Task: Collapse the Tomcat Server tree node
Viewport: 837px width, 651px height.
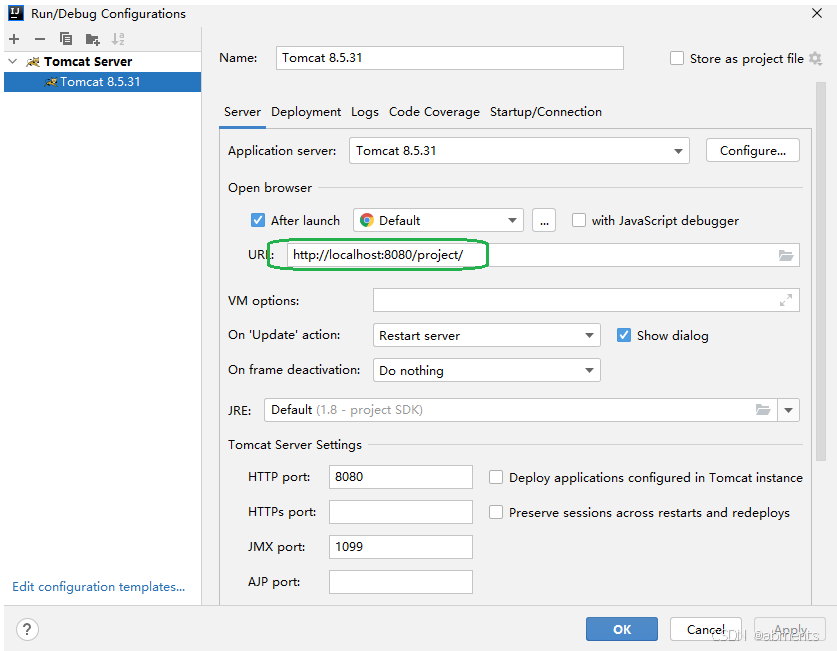Action: 12,62
